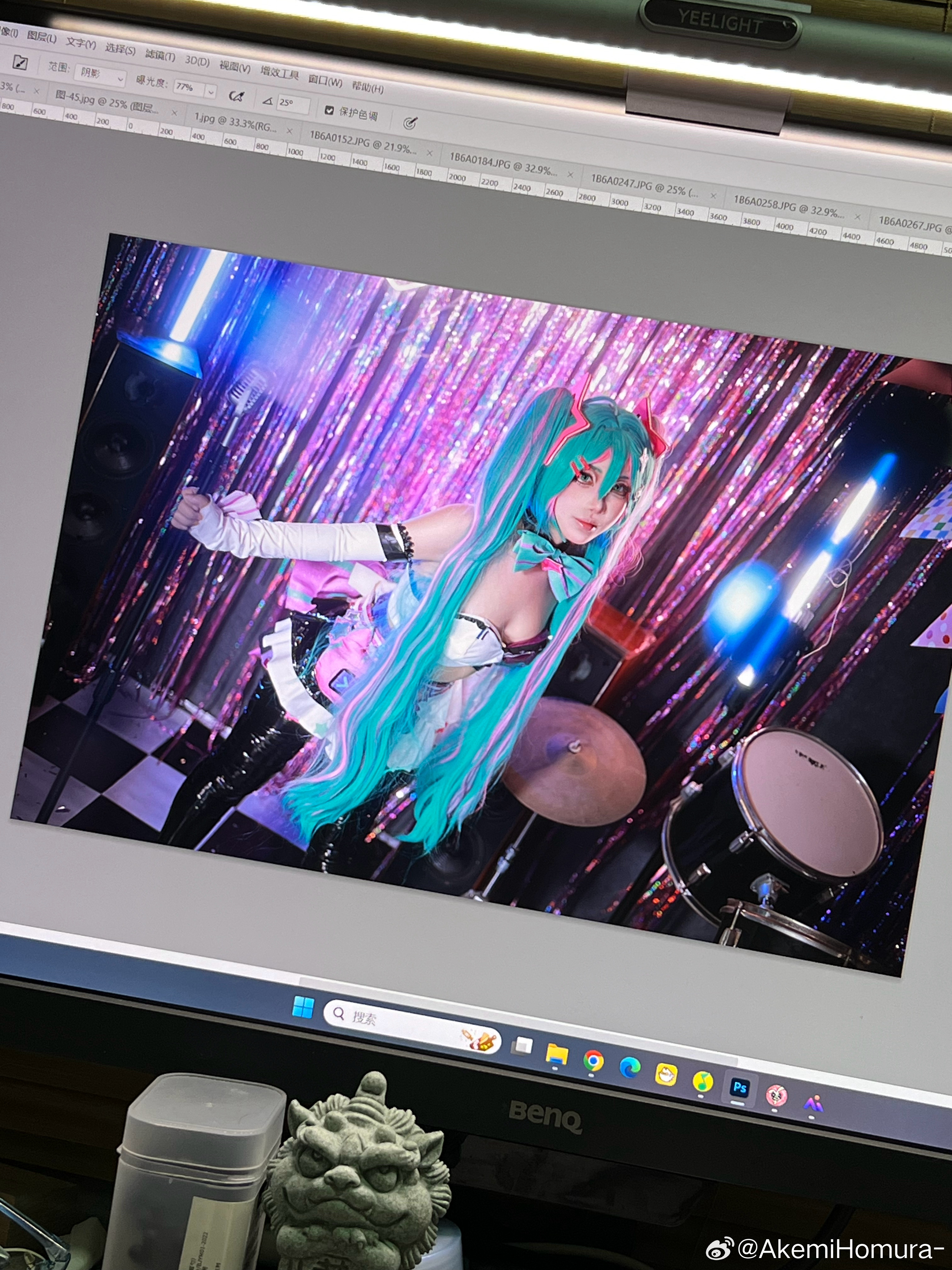The height and width of the screenshot is (1270, 952).
Task: Toggle the 保护色调 checkbox
Action: [x=329, y=110]
